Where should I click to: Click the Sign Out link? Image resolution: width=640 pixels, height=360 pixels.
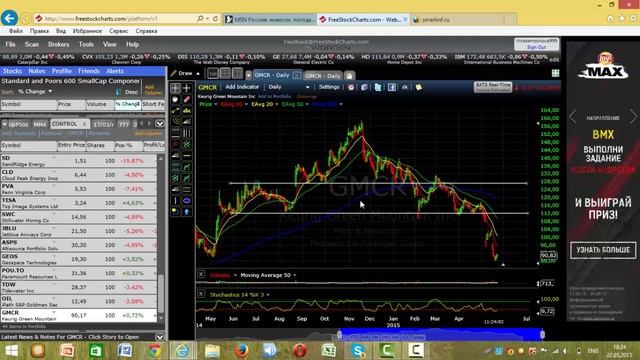[536, 47]
